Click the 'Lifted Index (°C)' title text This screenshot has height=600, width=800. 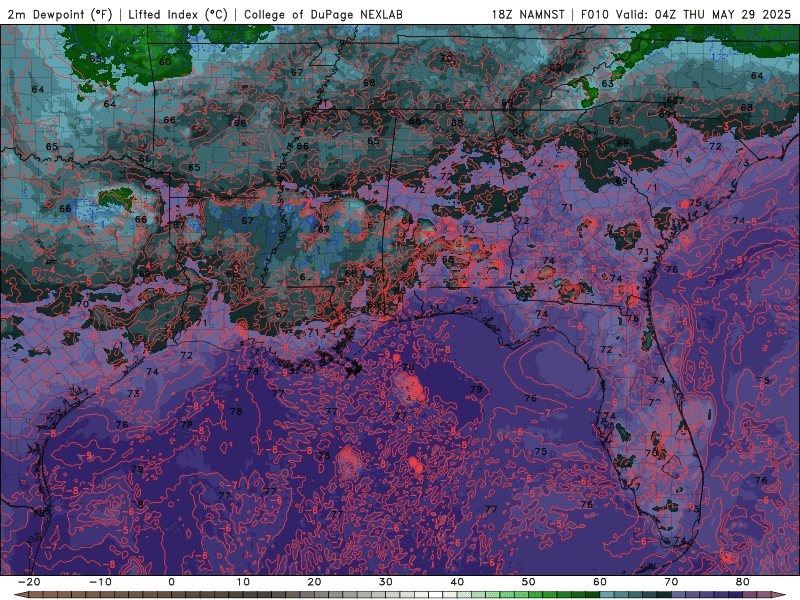[178, 14]
